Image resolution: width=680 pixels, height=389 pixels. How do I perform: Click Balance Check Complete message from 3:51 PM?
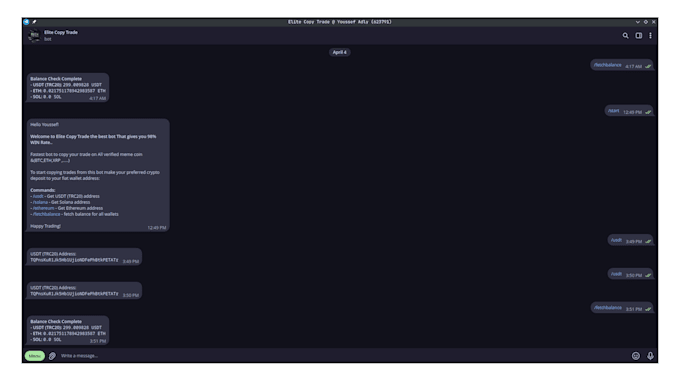tap(68, 330)
